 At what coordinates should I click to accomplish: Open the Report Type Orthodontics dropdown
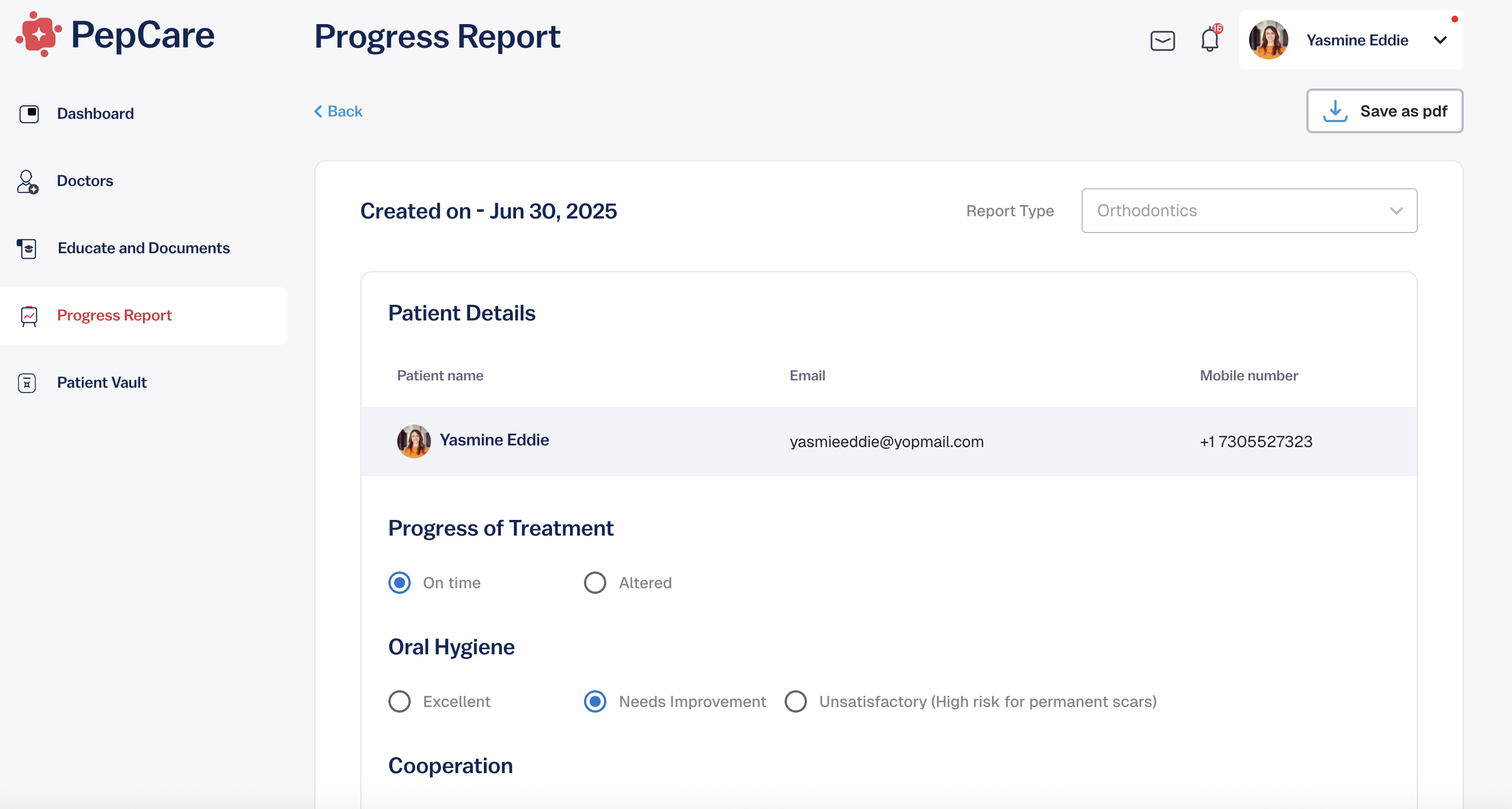pos(1249,211)
